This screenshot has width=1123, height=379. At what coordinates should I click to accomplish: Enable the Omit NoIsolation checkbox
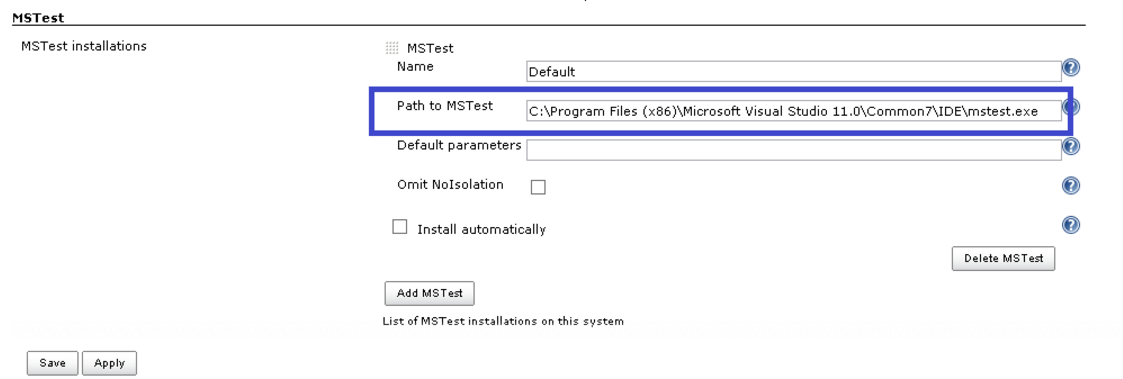538,187
